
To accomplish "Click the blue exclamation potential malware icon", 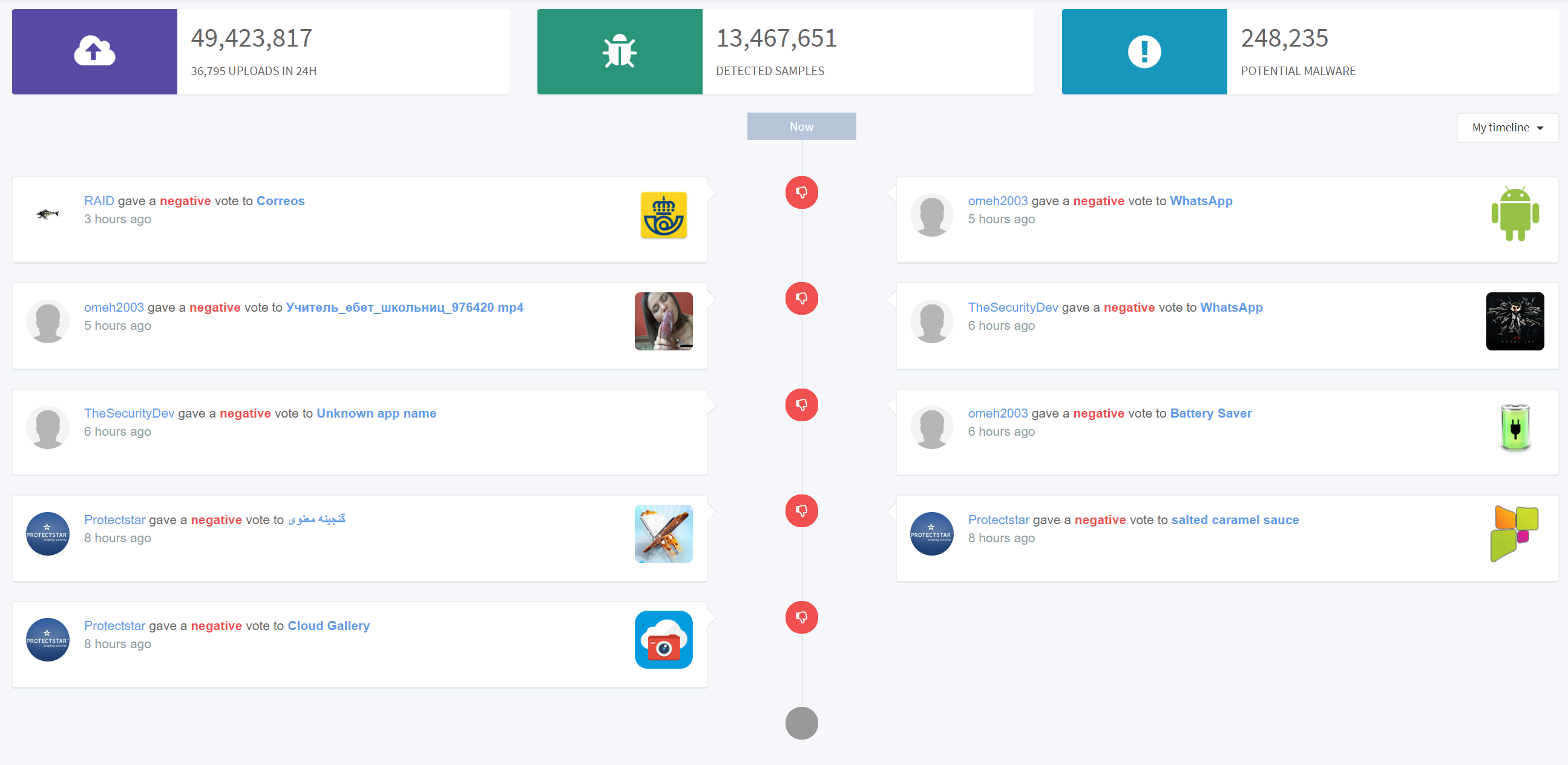I will click(1144, 51).
